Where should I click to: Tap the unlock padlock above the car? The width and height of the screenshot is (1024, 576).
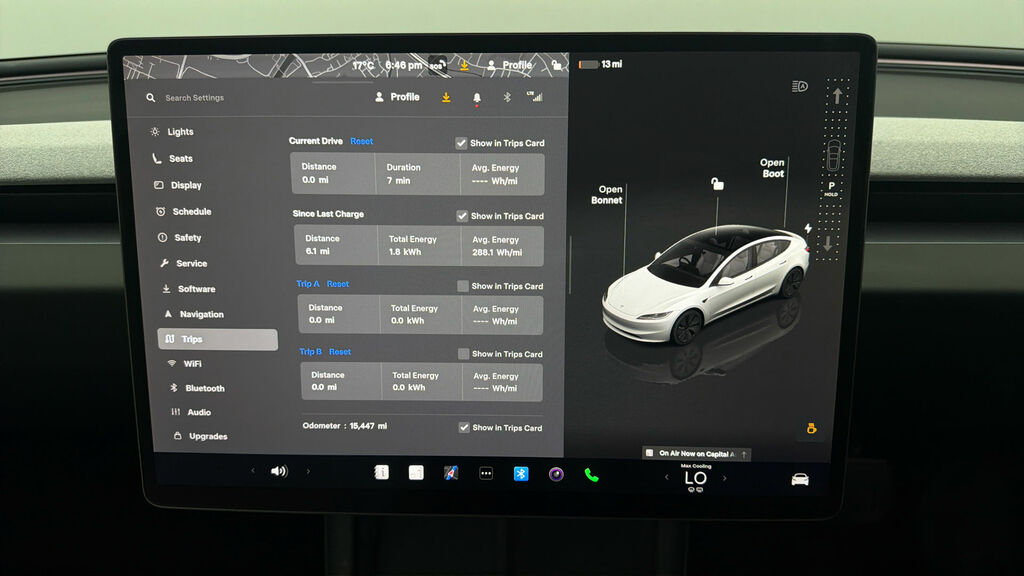[717, 184]
